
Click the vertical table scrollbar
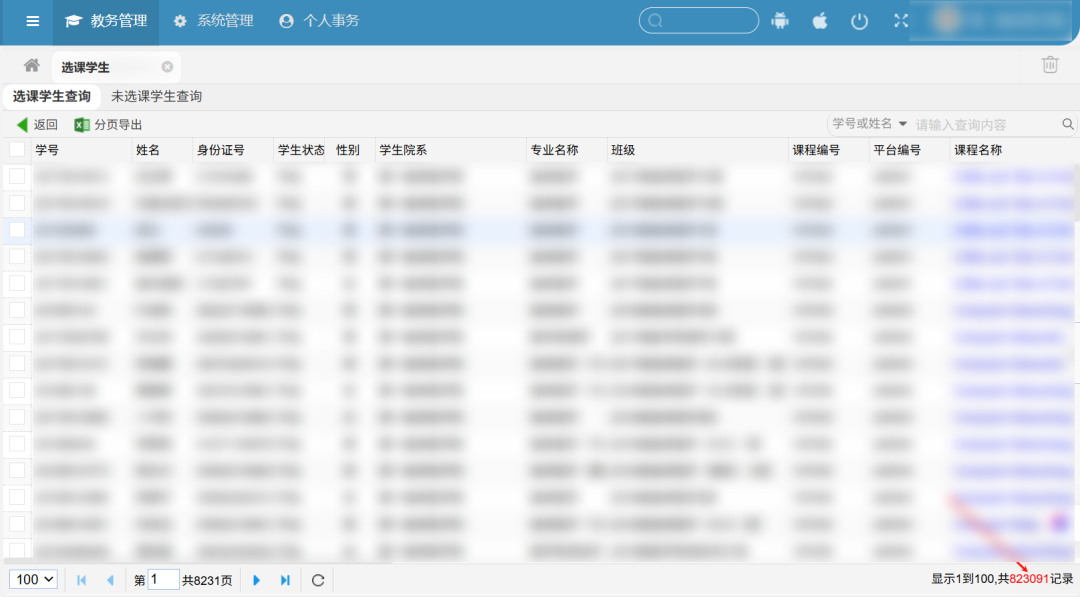tap(1077, 193)
